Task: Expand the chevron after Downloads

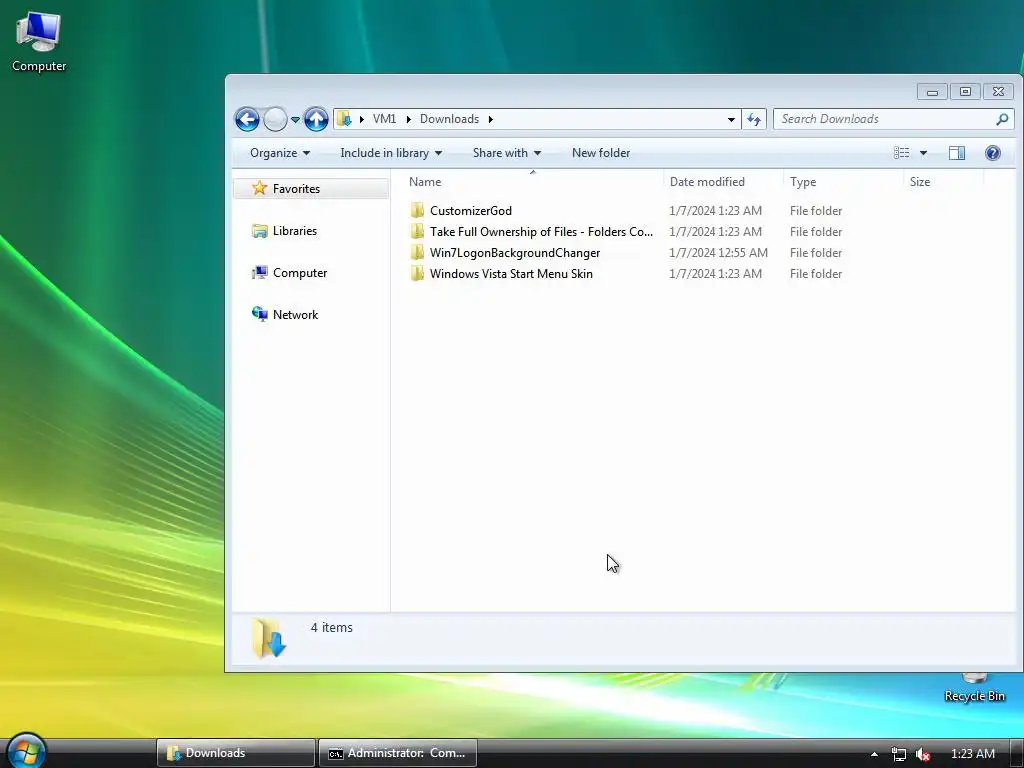Action: pos(490,119)
